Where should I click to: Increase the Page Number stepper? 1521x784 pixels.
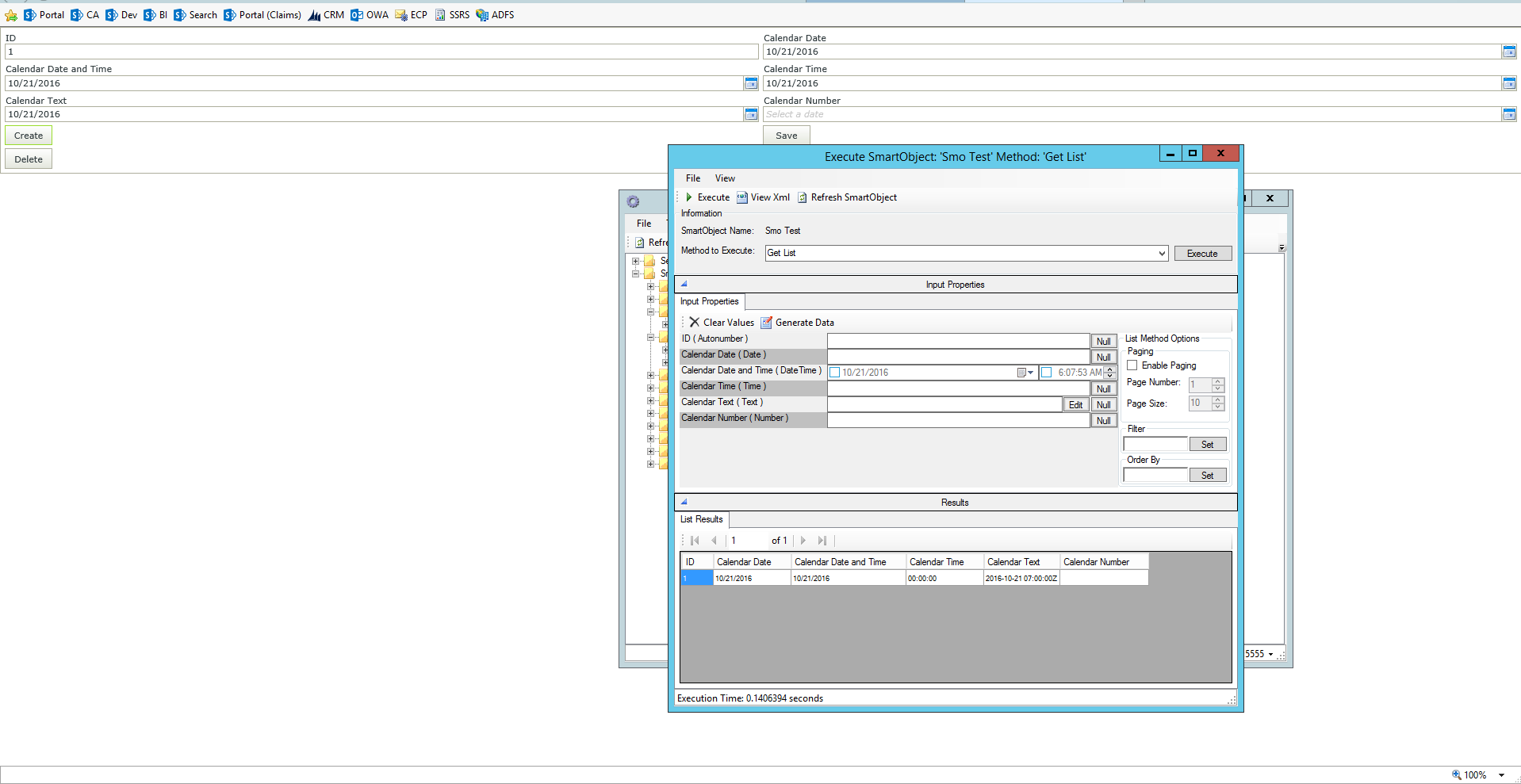(1218, 381)
